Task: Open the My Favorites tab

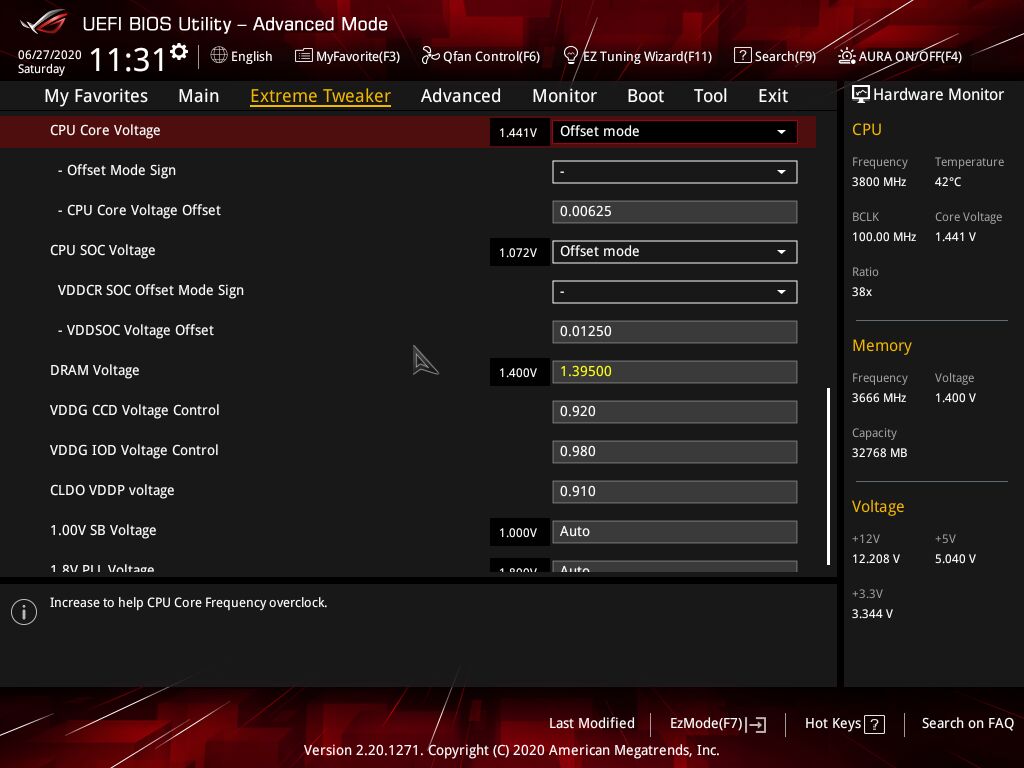Action: [x=96, y=95]
